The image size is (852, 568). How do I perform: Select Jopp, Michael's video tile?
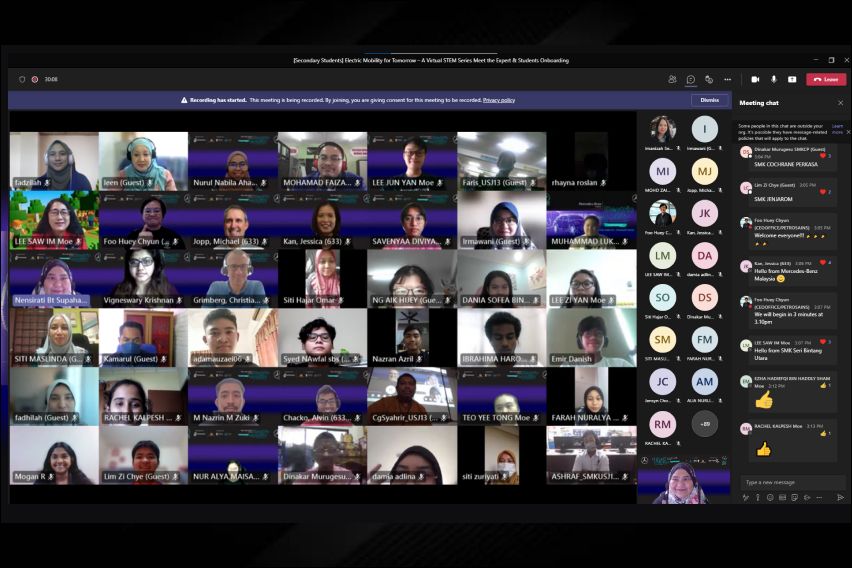click(x=233, y=224)
